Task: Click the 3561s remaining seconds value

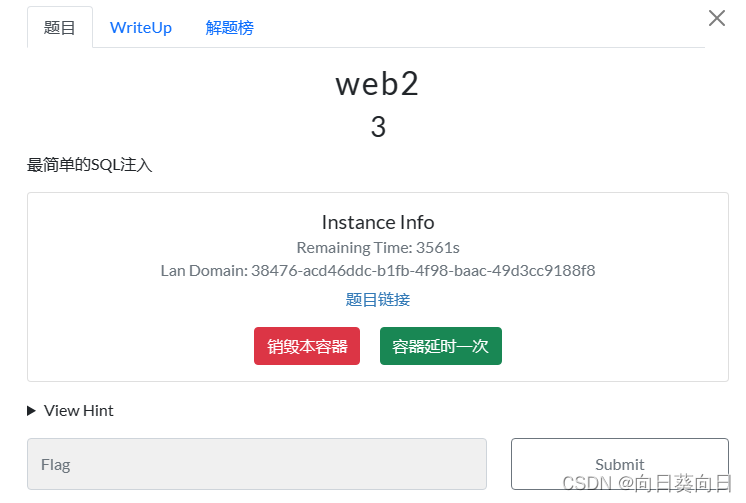Action: click(x=438, y=247)
